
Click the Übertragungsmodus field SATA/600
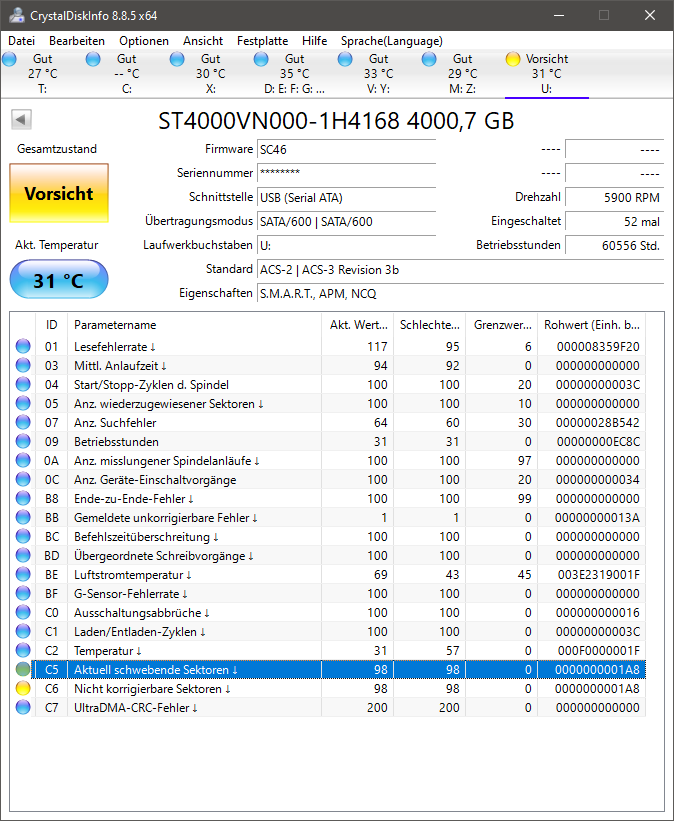coord(347,221)
